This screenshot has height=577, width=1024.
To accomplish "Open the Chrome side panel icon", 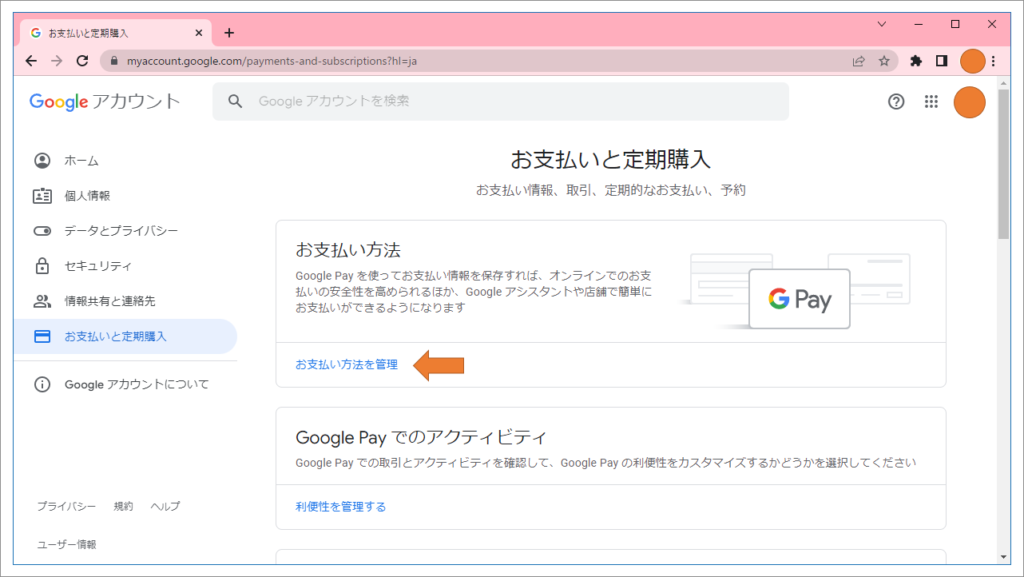I will pyautogui.click(x=941, y=61).
